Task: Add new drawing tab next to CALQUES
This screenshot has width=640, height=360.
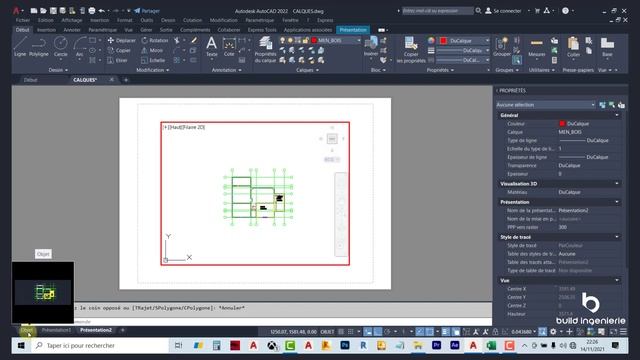Action: pos(126,80)
